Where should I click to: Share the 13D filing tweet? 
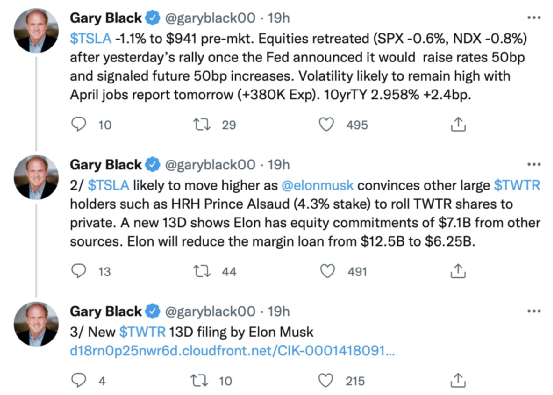click(458, 381)
